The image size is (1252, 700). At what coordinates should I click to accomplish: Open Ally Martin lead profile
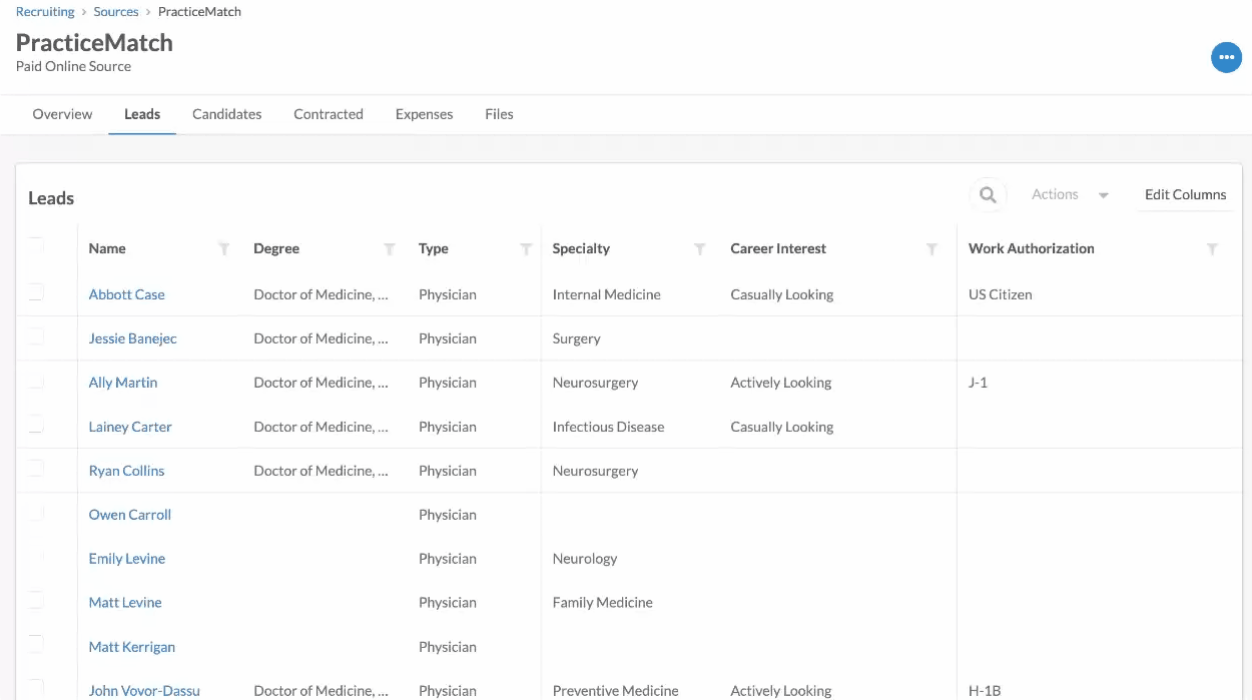(123, 383)
